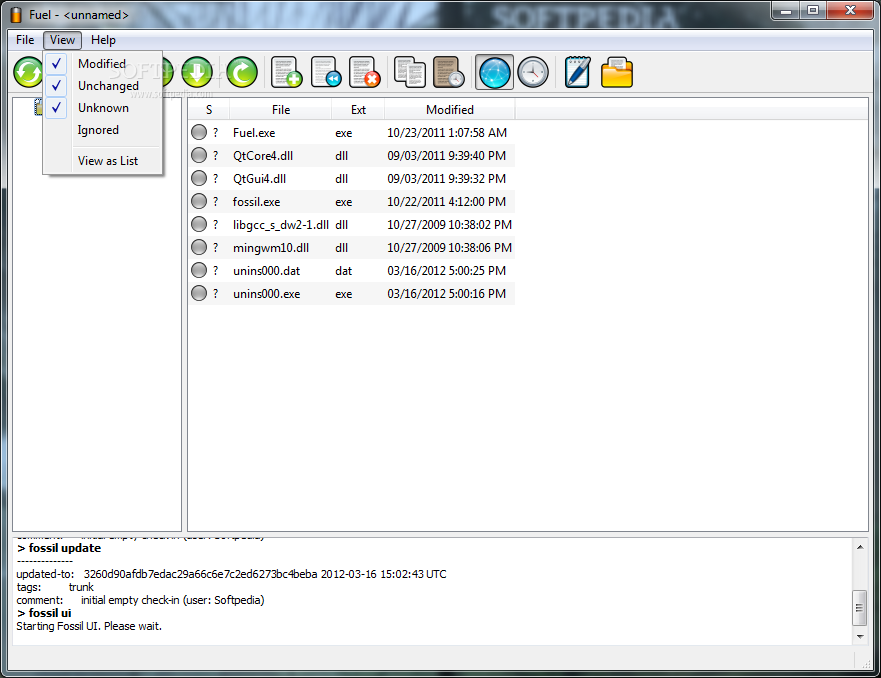Select the fossil.exe file name
This screenshot has height=678, width=881.
click(x=256, y=202)
